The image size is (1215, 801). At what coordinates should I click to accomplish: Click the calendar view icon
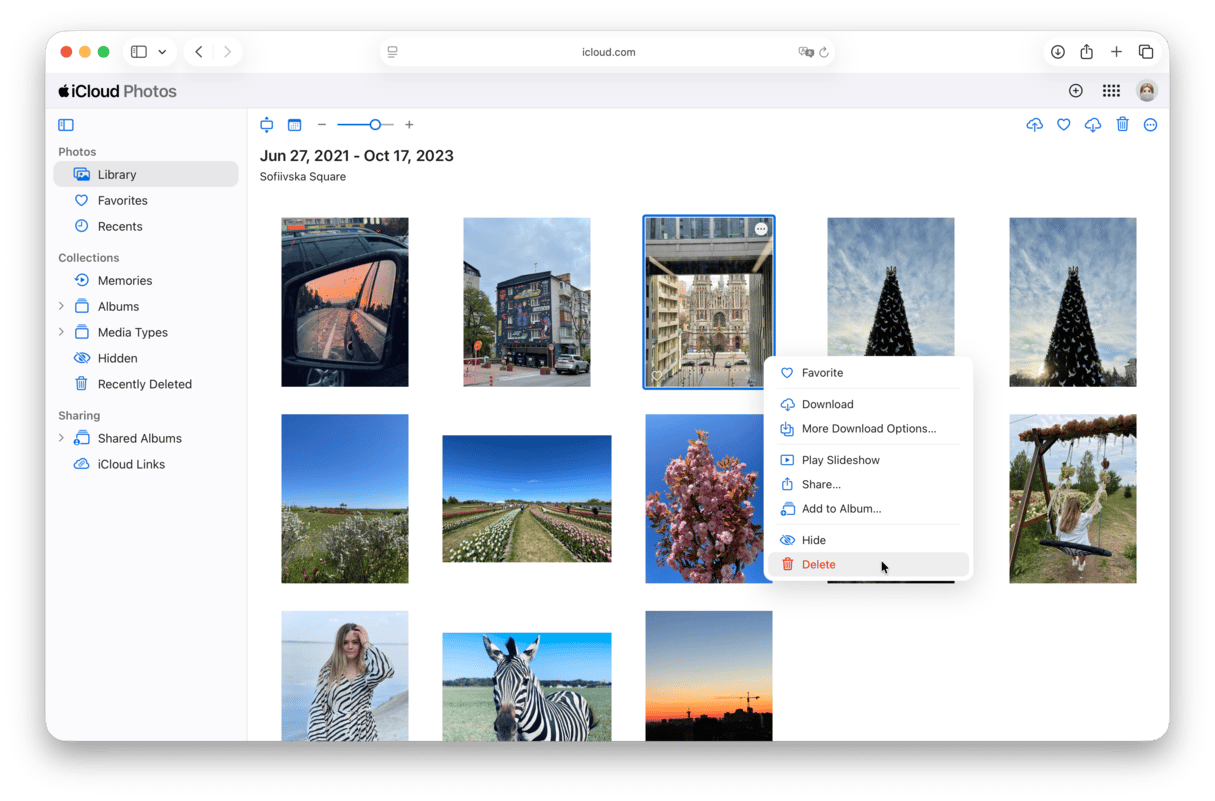coord(294,125)
